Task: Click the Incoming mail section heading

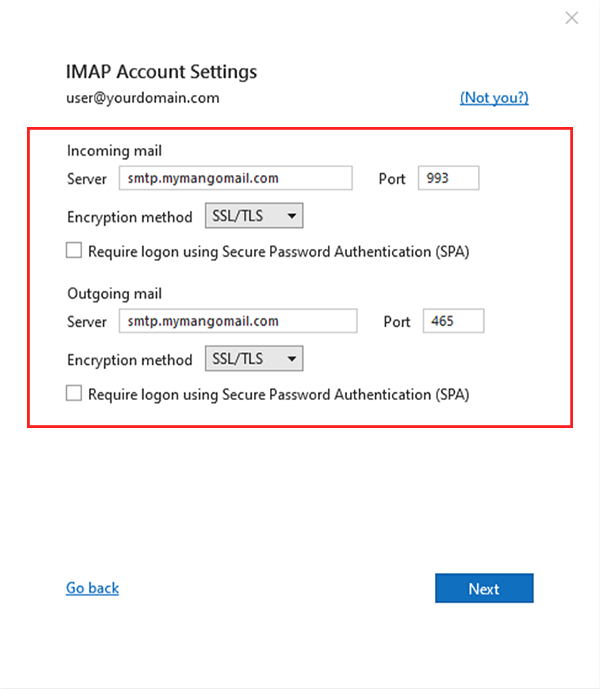Action: [x=114, y=151]
